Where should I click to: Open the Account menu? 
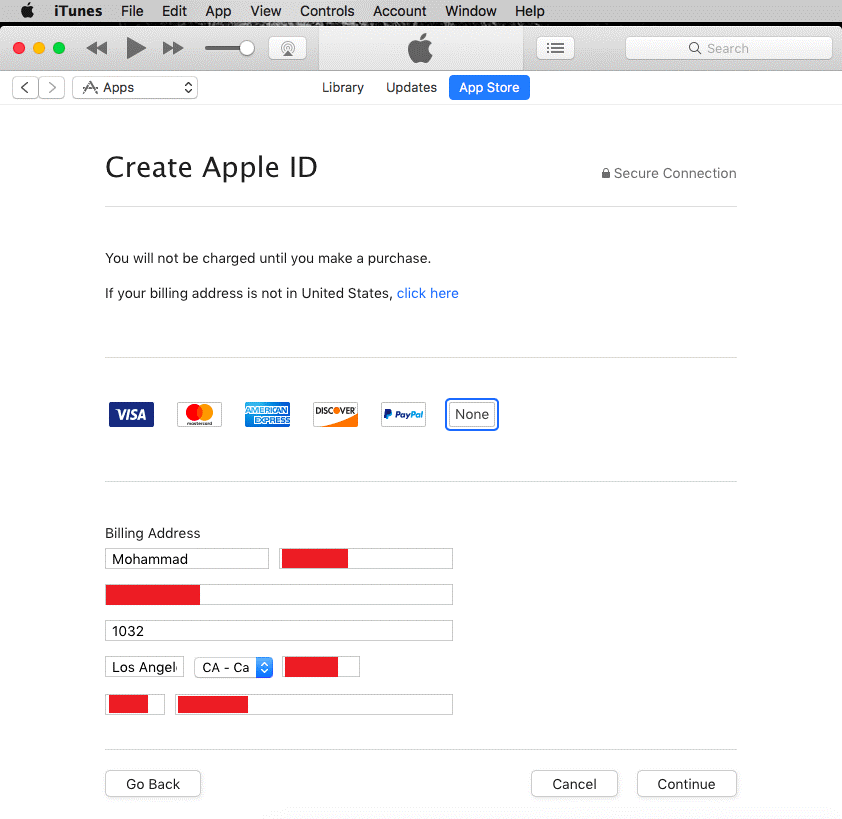pos(400,11)
